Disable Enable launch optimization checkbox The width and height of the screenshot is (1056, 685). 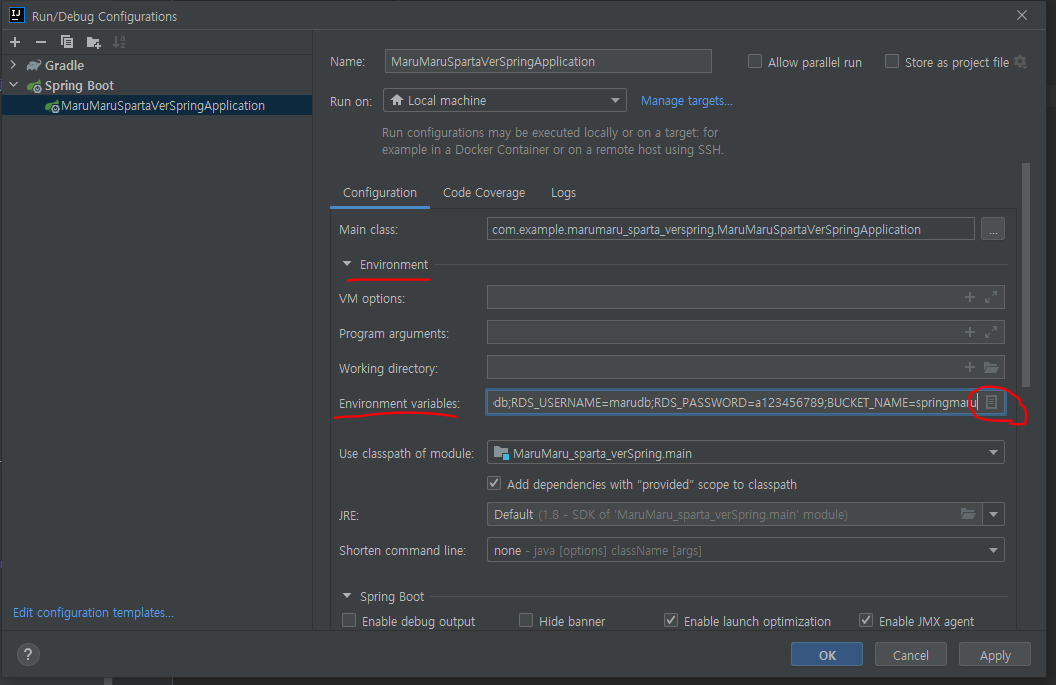pyautogui.click(x=671, y=620)
